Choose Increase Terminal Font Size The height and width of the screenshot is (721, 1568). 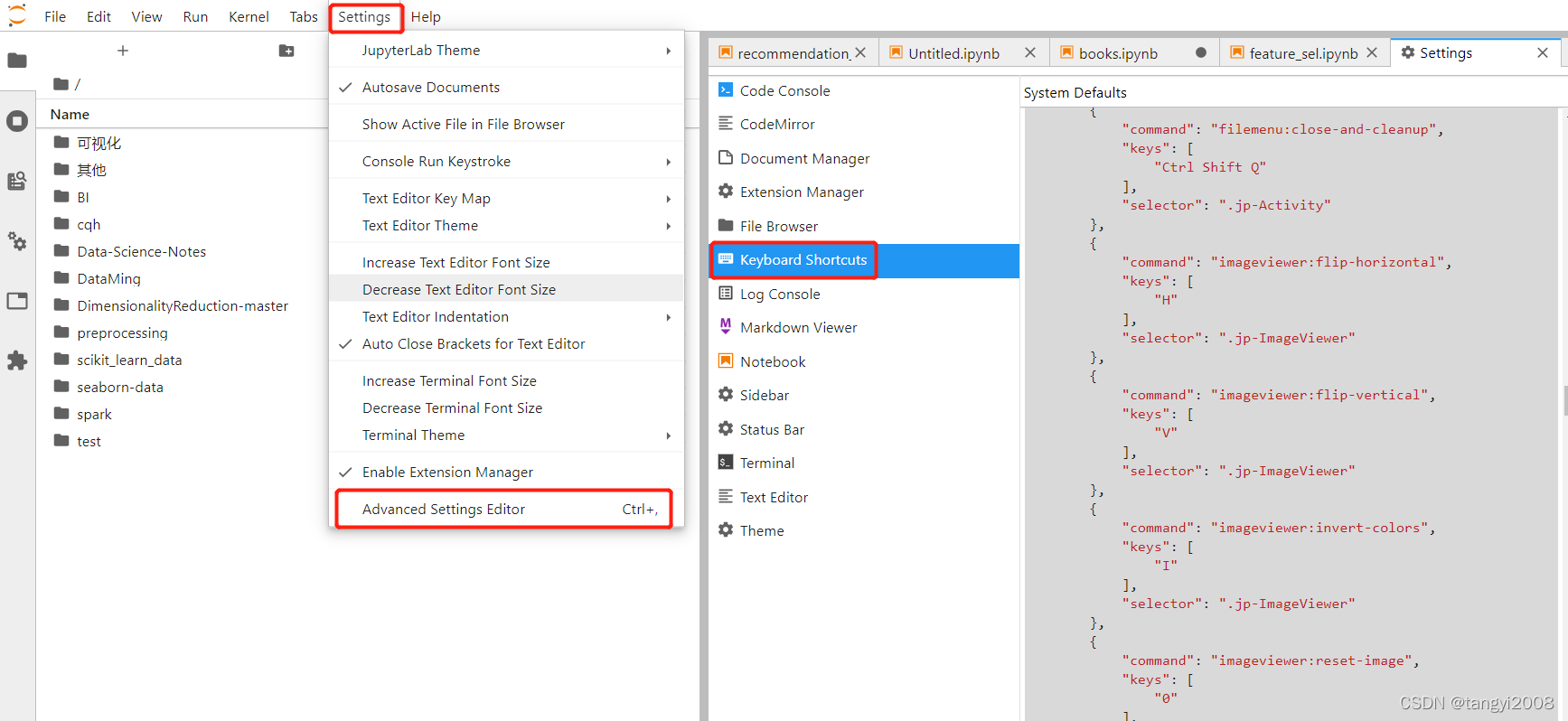coord(506,380)
